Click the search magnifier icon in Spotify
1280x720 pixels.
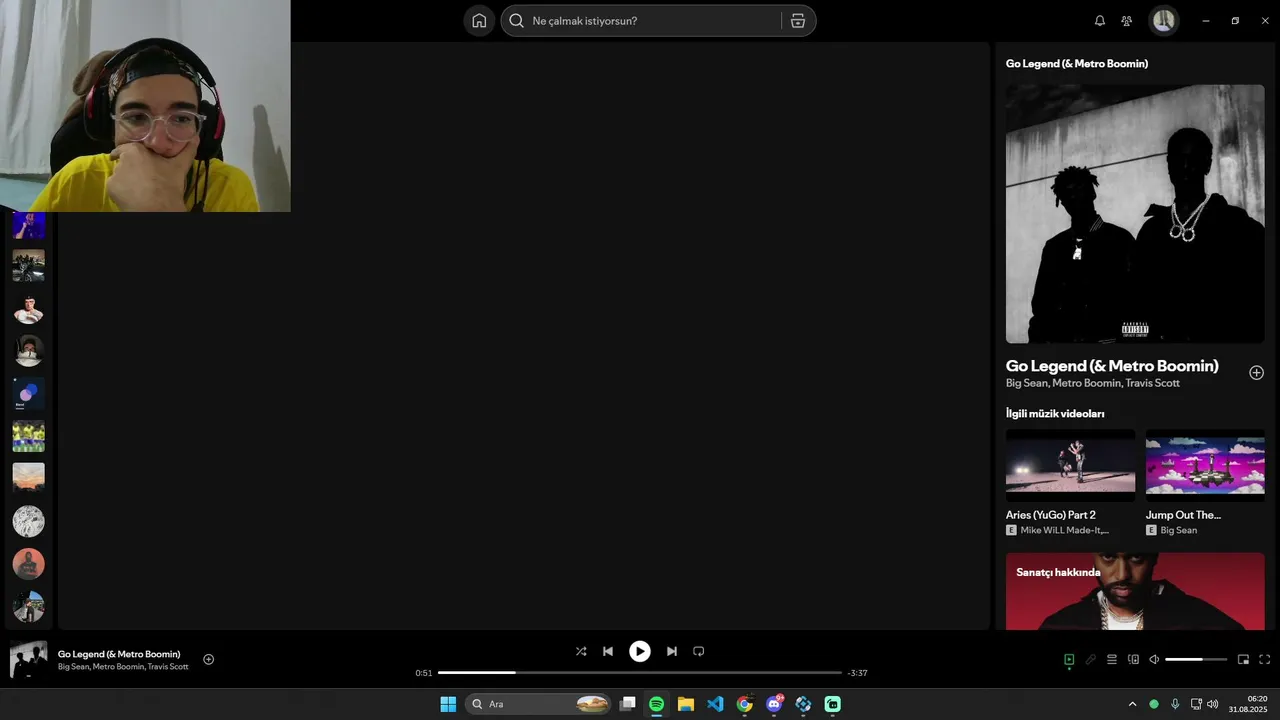(x=517, y=21)
